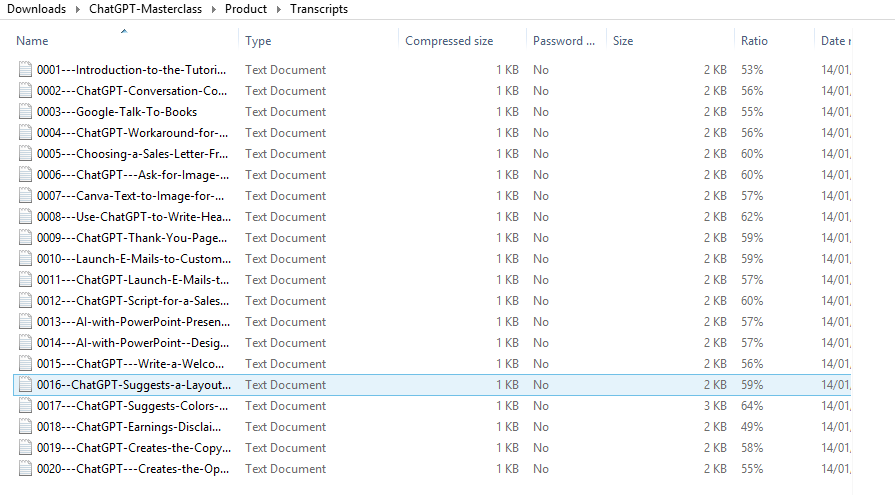Click the file icon for 0005---Choosing-a-Sales-Letter-Fr...

[25, 154]
